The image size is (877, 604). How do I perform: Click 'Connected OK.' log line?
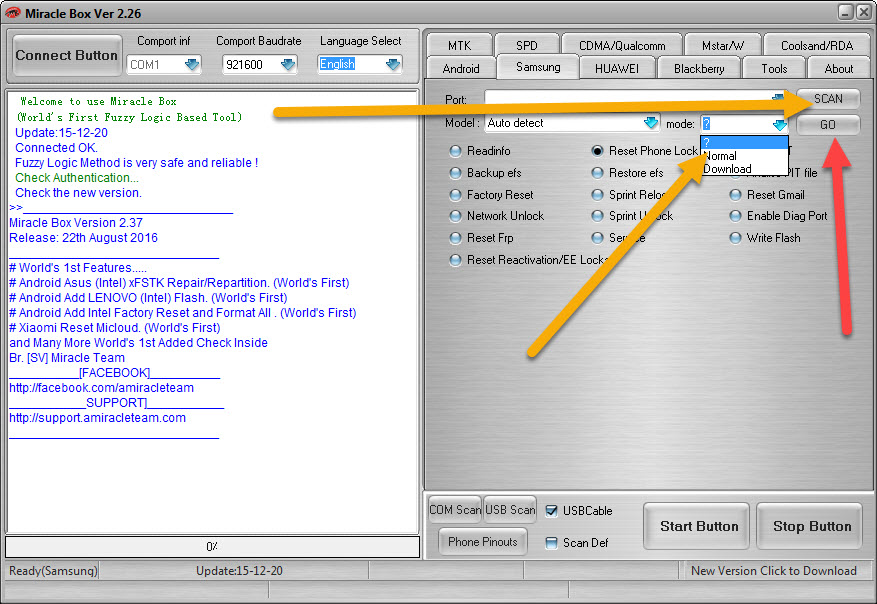coord(56,148)
